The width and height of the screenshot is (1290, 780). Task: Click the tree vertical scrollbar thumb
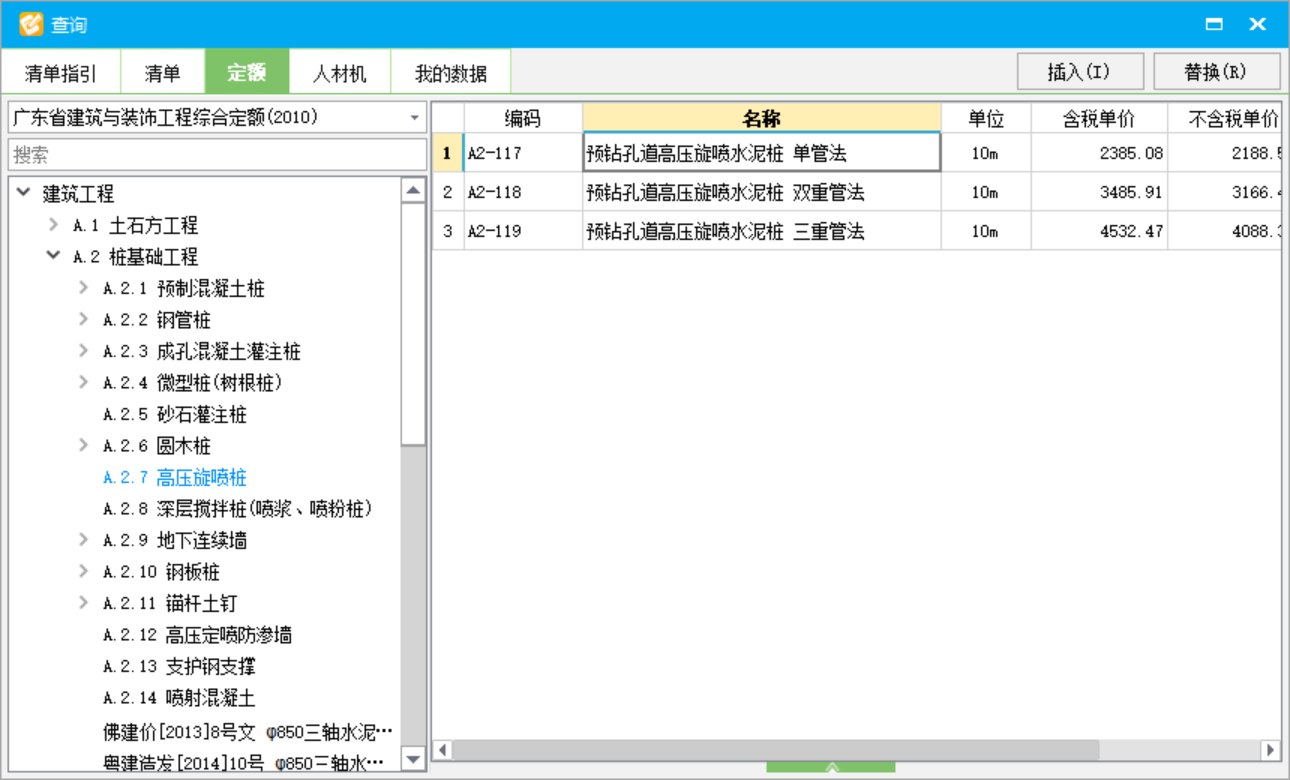pos(413,324)
